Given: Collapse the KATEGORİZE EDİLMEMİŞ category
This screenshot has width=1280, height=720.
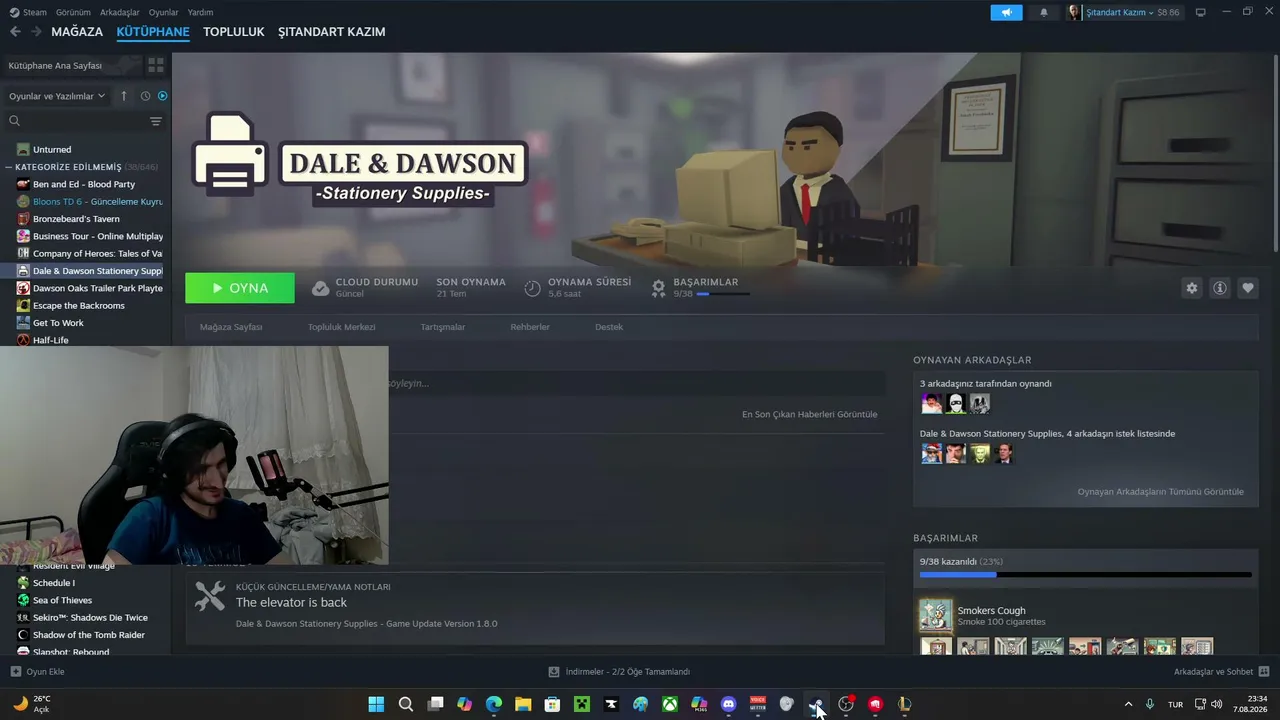Looking at the screenshot, I should click(9, 167).
